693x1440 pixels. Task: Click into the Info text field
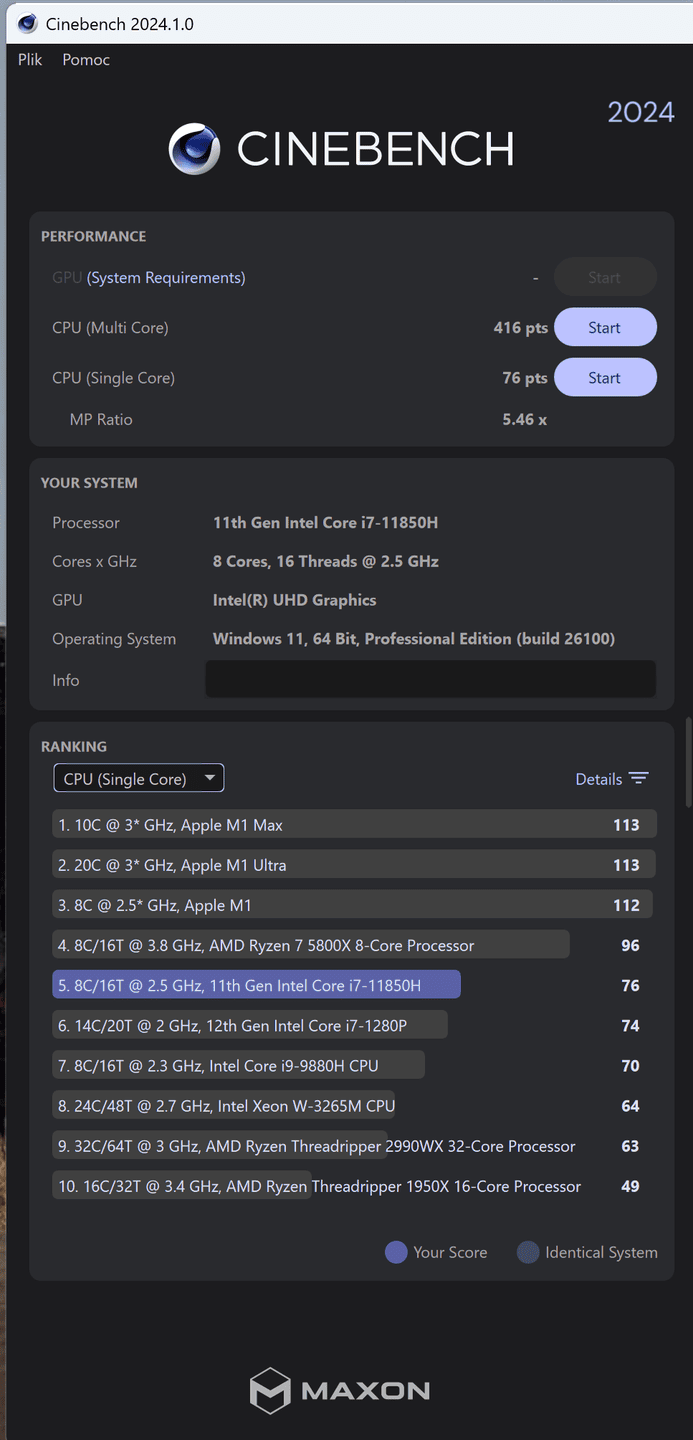pyautogui.click(x=431, y=679)
